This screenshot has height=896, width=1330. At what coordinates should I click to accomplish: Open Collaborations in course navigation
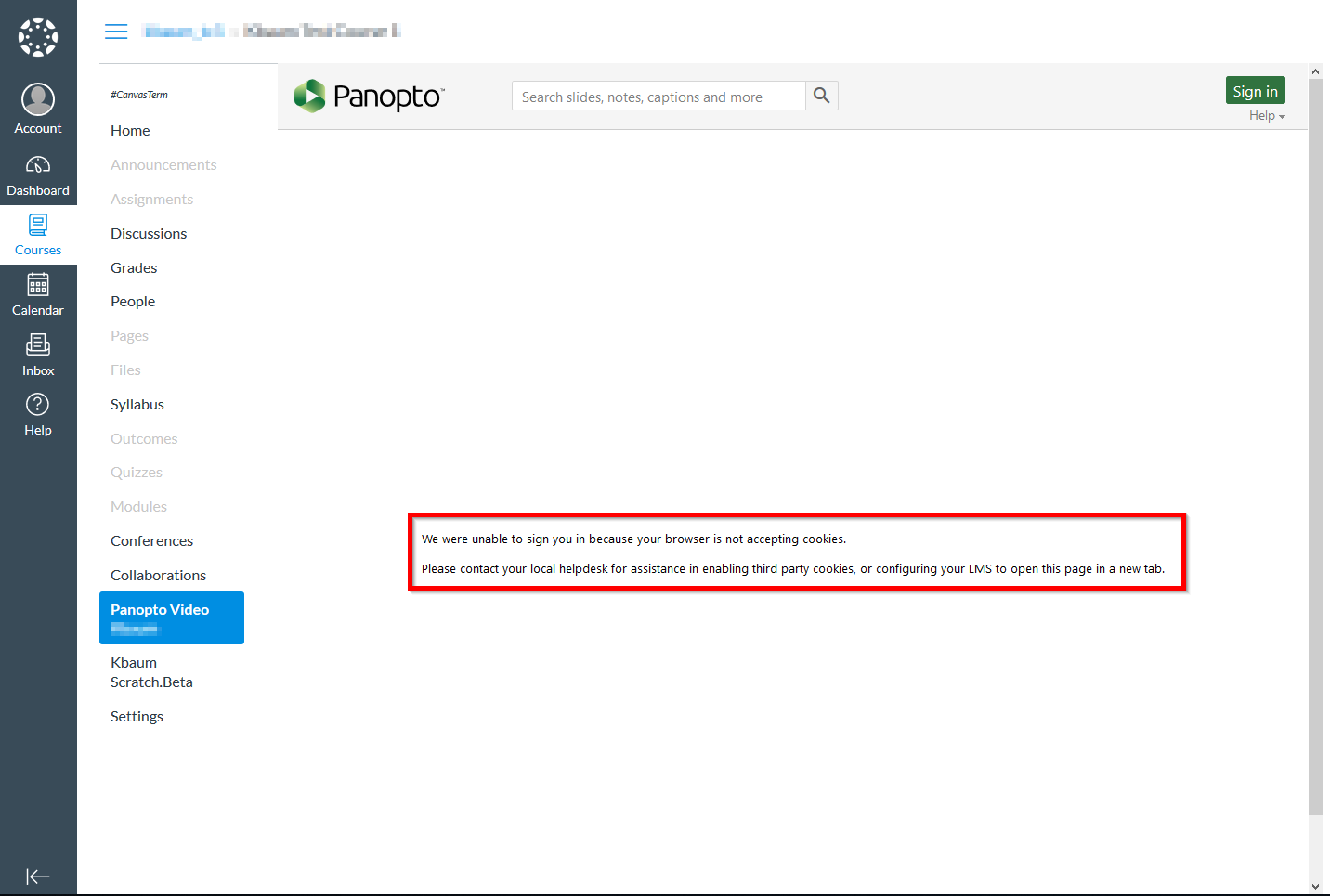(x=158, y=576)
